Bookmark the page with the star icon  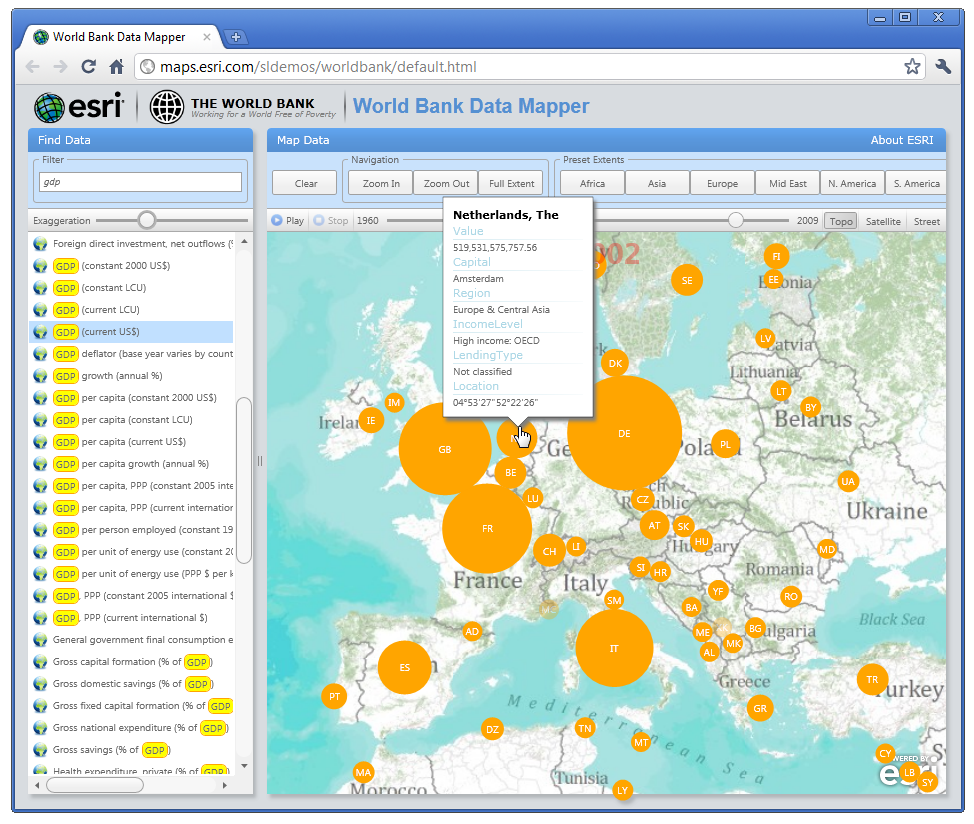point(912,66)
